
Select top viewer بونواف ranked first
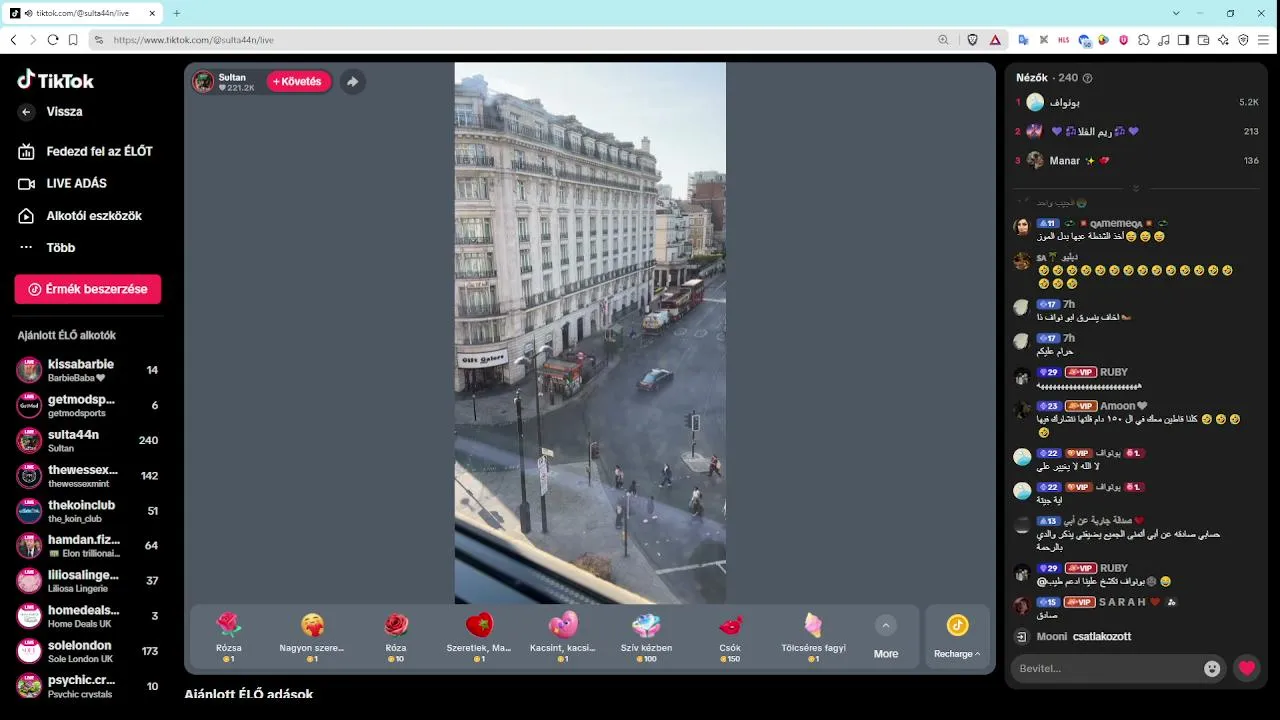tap(1136, 102)
